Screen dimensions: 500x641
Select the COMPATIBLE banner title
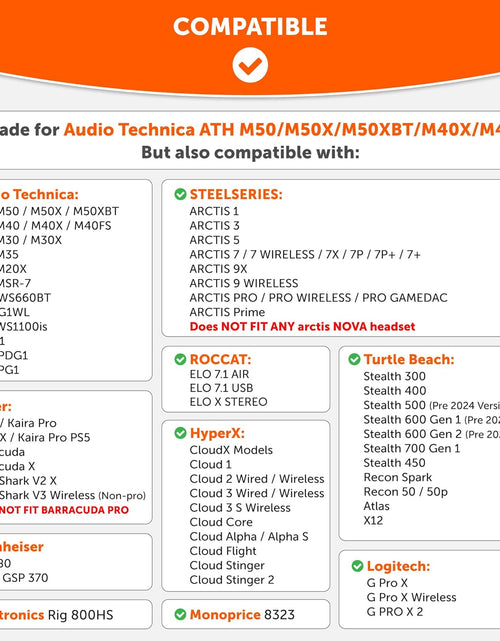(250, 27)
